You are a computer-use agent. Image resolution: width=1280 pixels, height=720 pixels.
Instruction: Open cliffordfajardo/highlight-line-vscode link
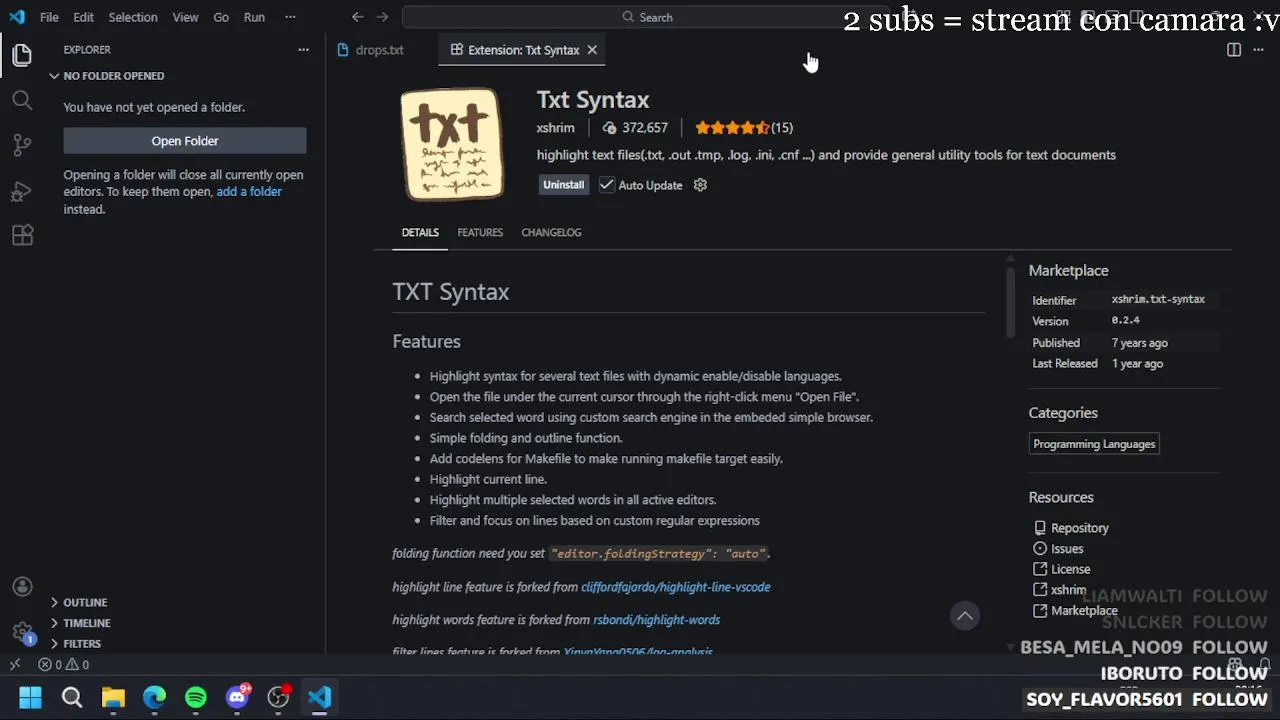pyautogui.click(x=676, y=587)
